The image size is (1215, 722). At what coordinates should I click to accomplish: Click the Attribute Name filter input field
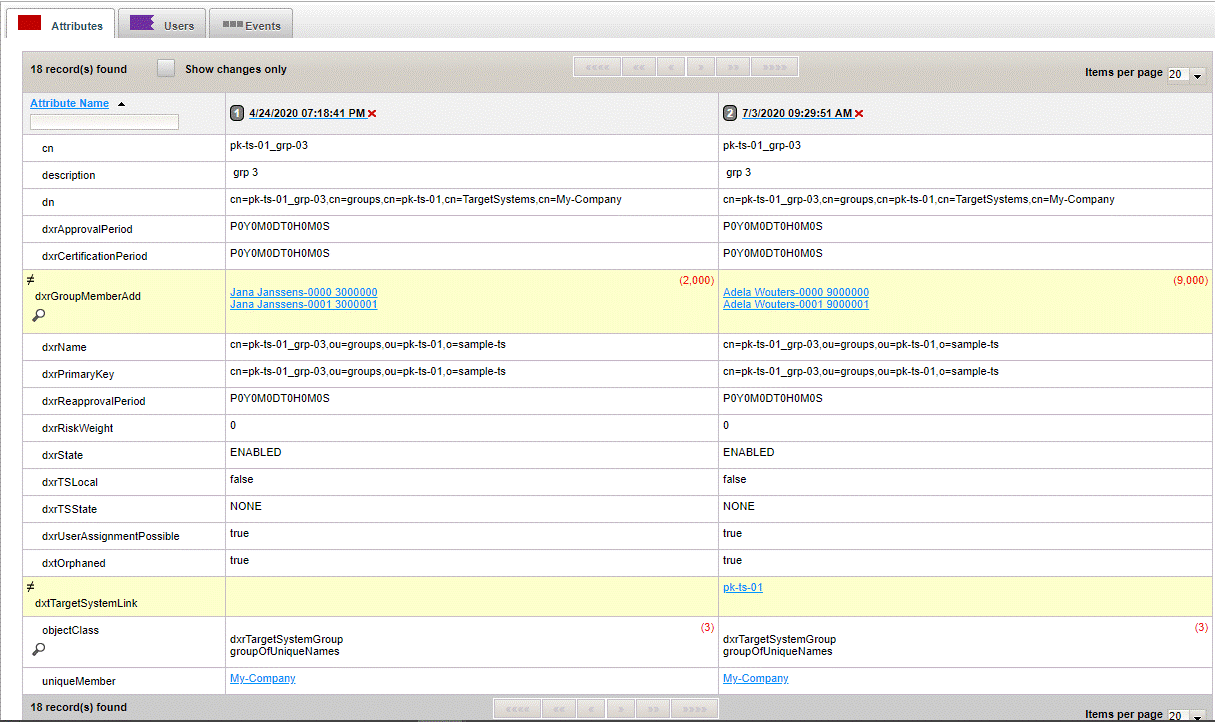click(x=104, y=122)
